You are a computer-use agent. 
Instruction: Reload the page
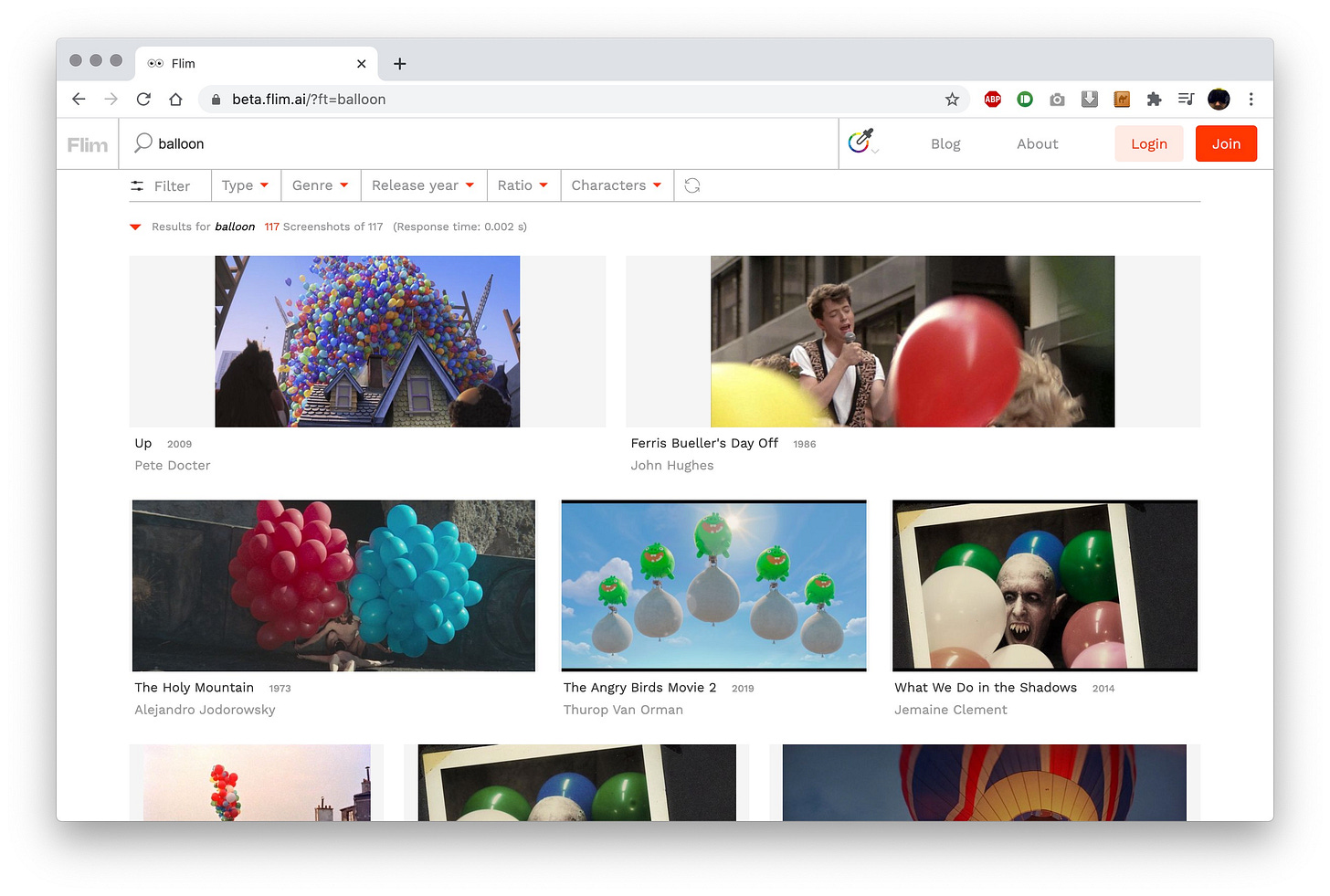coord(143,100)
